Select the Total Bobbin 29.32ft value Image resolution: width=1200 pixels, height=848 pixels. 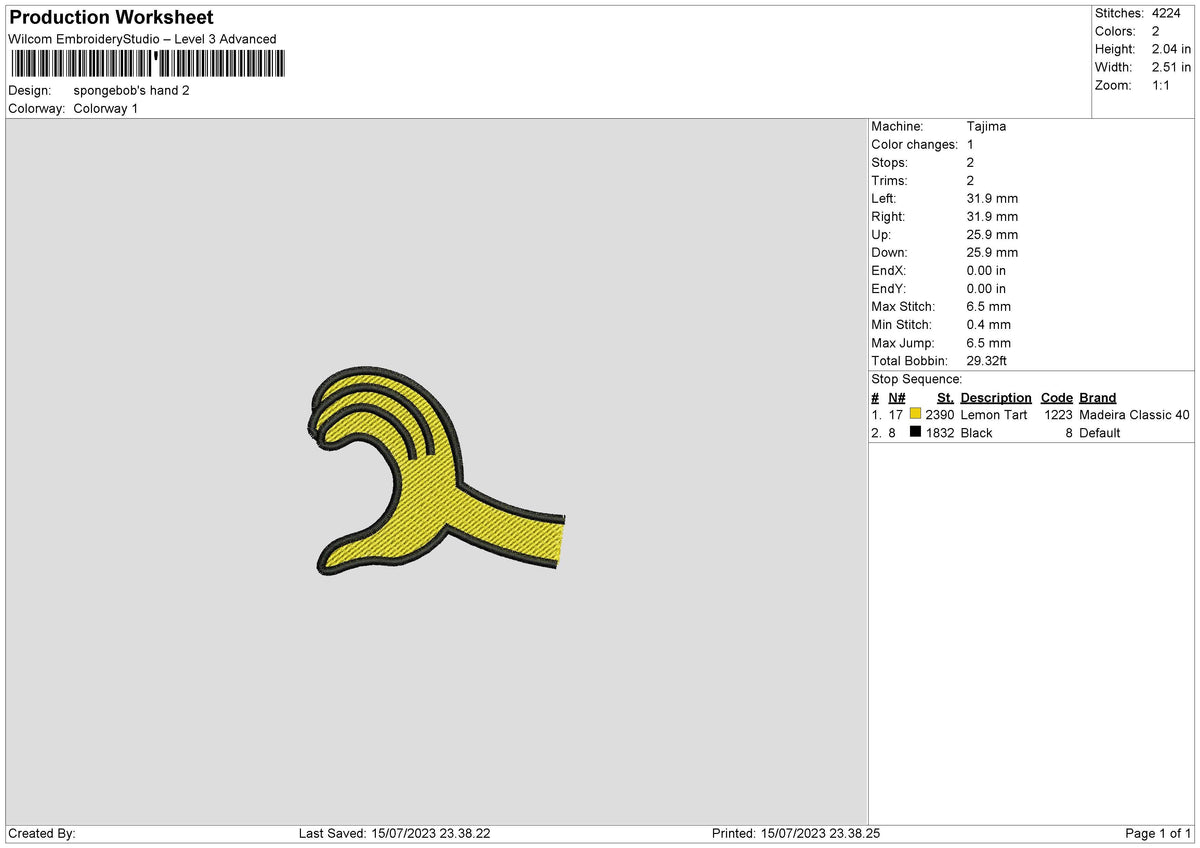(988, 360)
